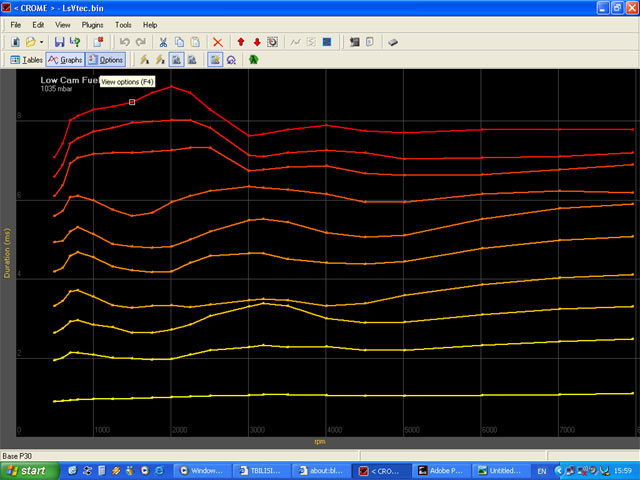The width and height of the screenshot is (640, 480).
Task: Open the Plugins menu
Action: point(93,24)
